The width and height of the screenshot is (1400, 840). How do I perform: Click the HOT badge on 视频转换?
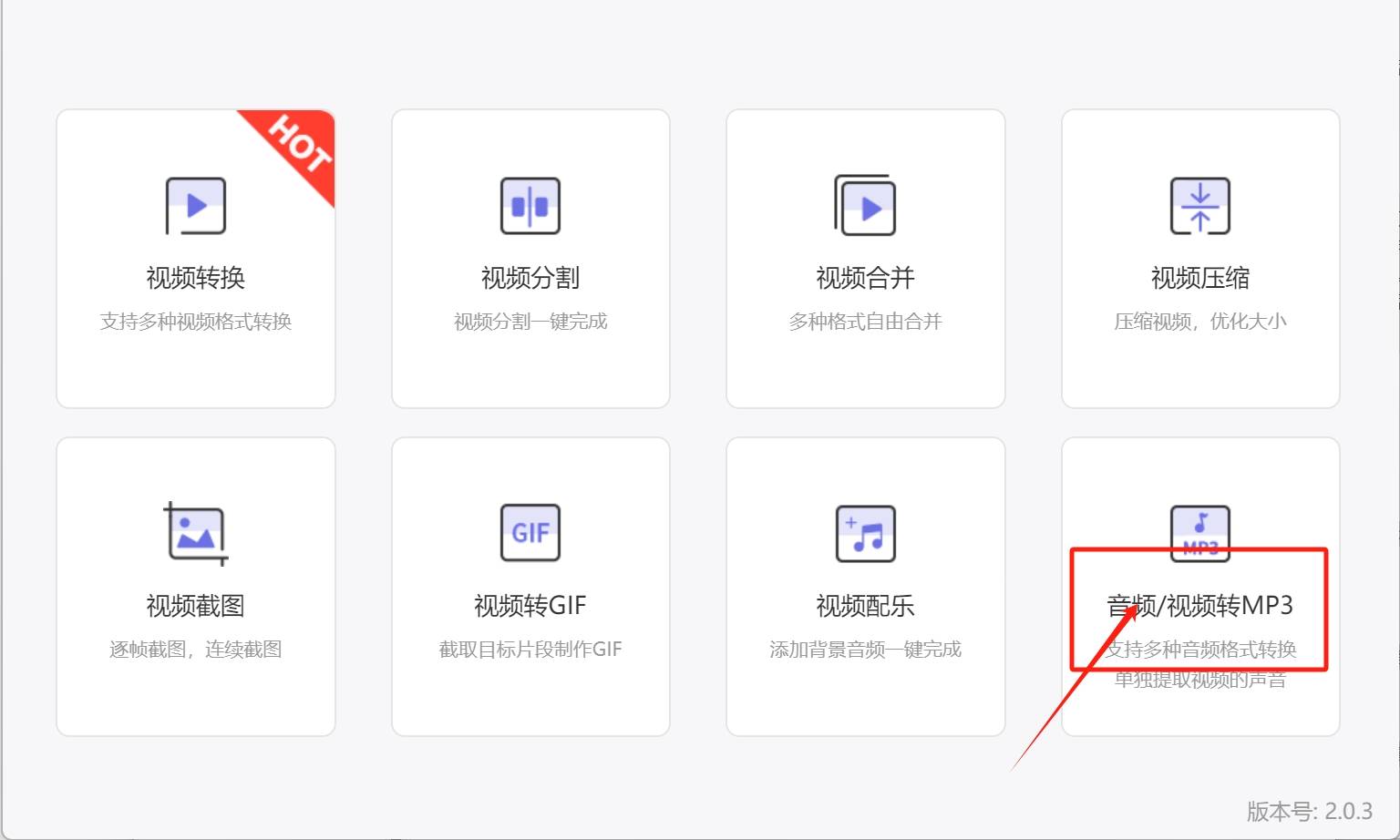pyautogui.click(x=301, y=153)
